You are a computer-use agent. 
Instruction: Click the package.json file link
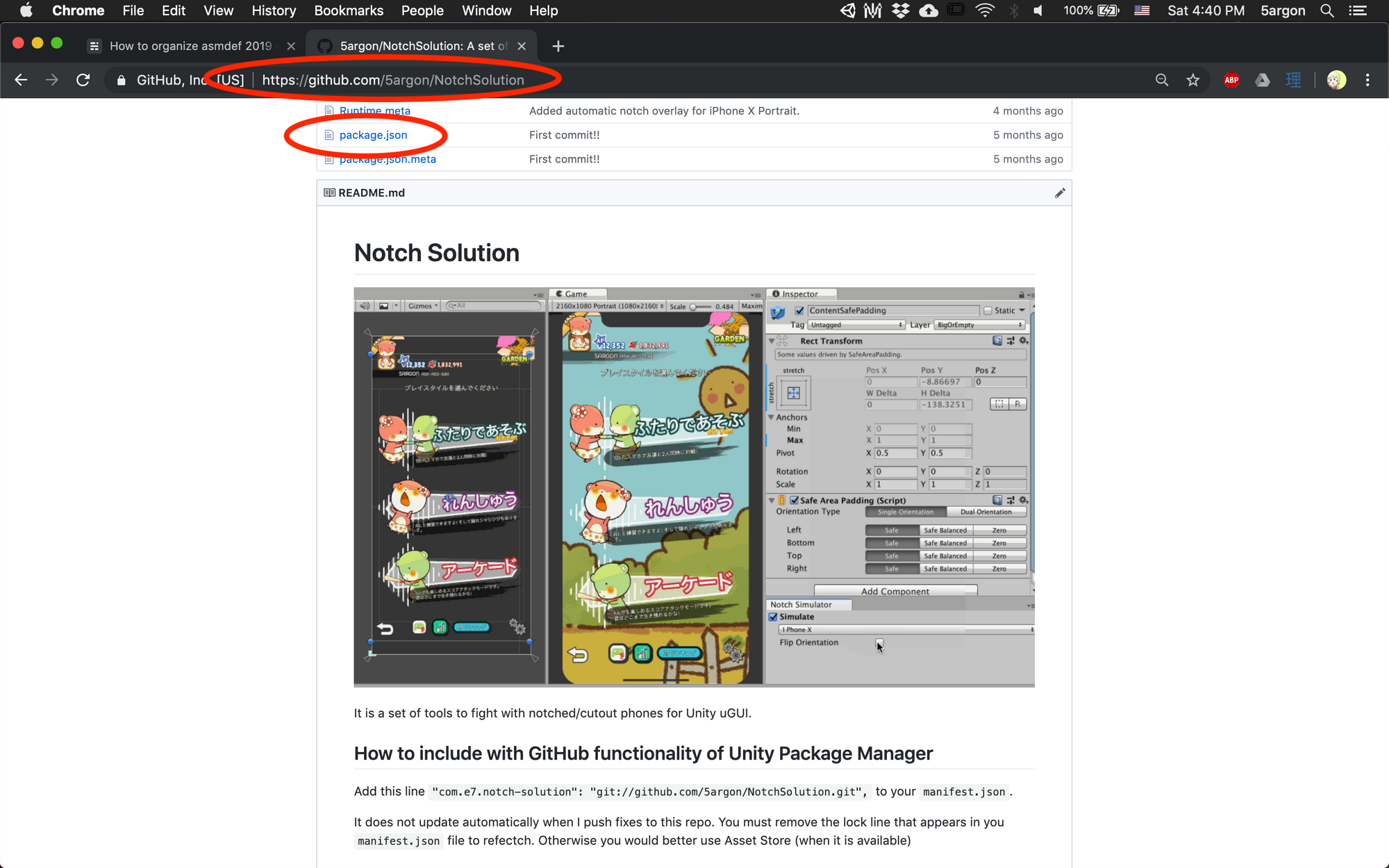click(373, 134)
